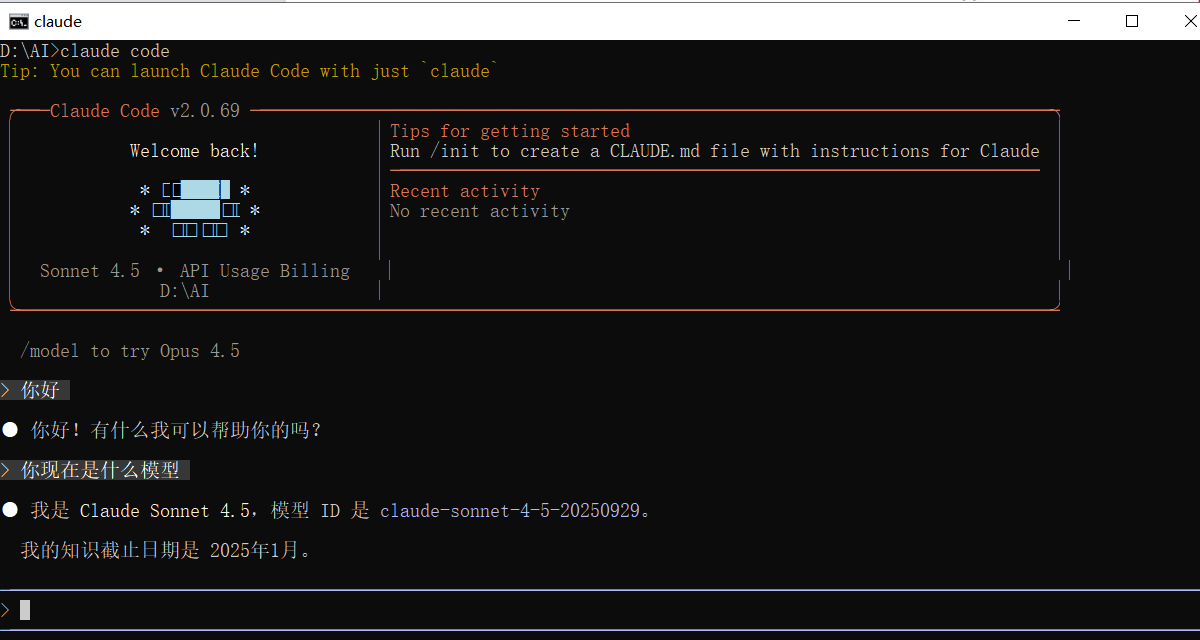Click the model ID 'claude-sonnet-4-5-20250929'
1200x640 pixels.
click(x=510, y=511)
